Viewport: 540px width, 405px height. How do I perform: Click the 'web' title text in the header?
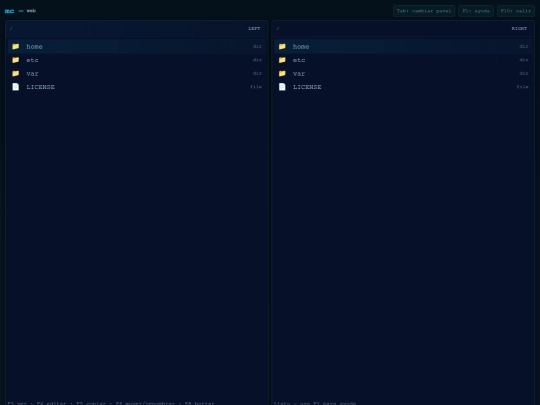[31, 11]
